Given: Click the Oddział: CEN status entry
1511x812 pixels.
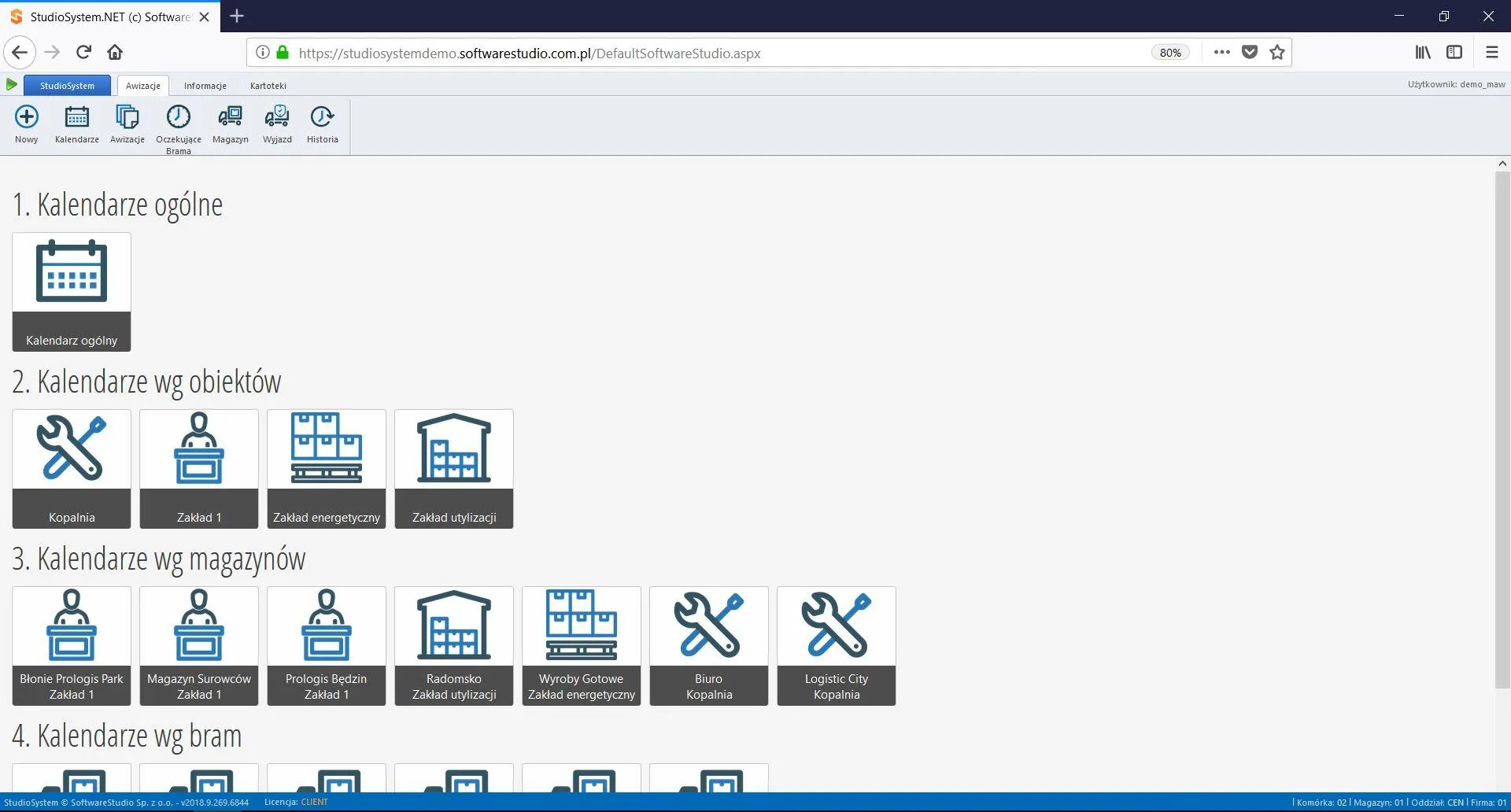Looking at the screenshot, I should (1437, 803).
